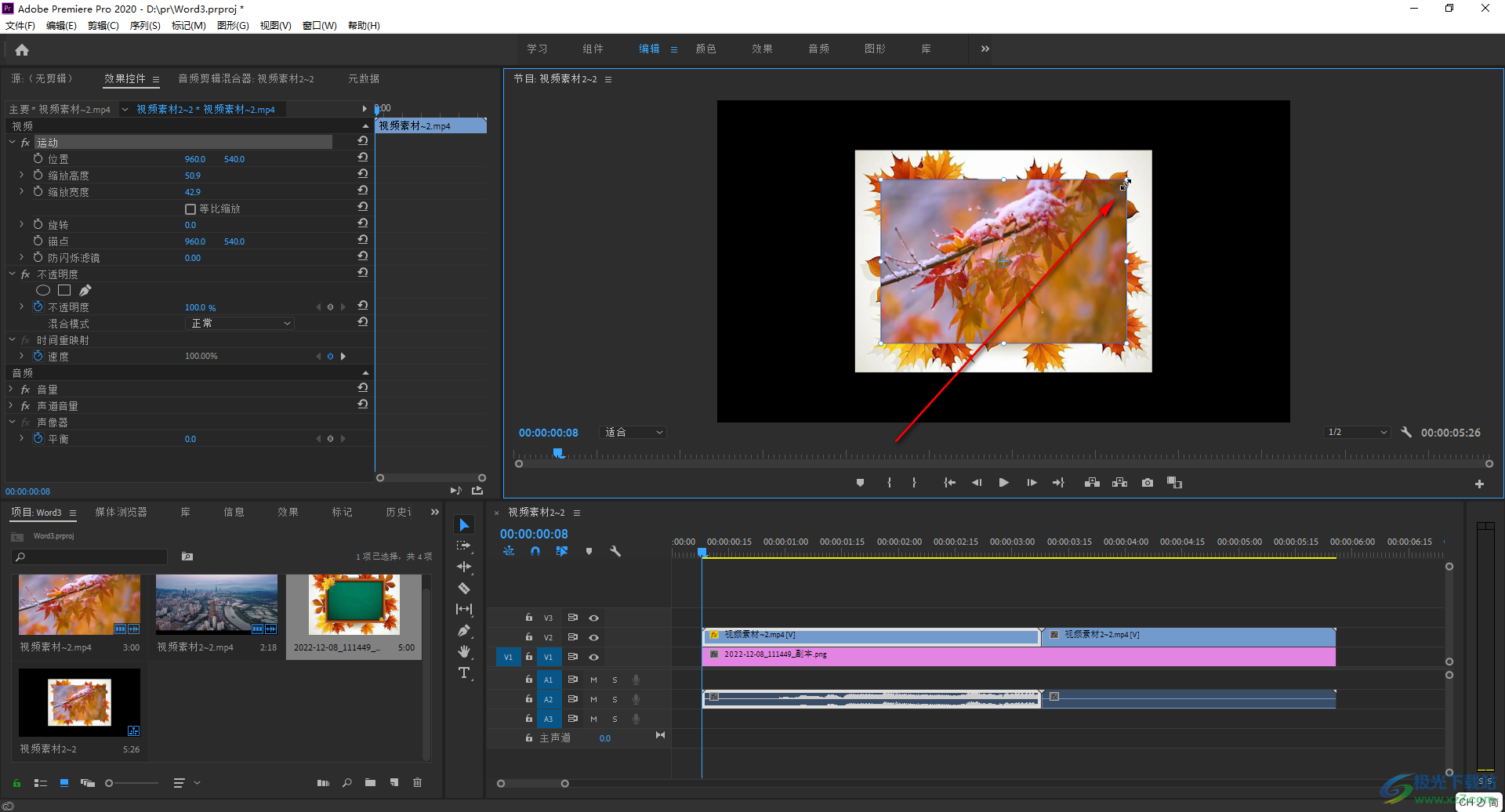Delete selected item with trash icon
This screenshot has width=1505, height=812.
[x=417, y=782]
